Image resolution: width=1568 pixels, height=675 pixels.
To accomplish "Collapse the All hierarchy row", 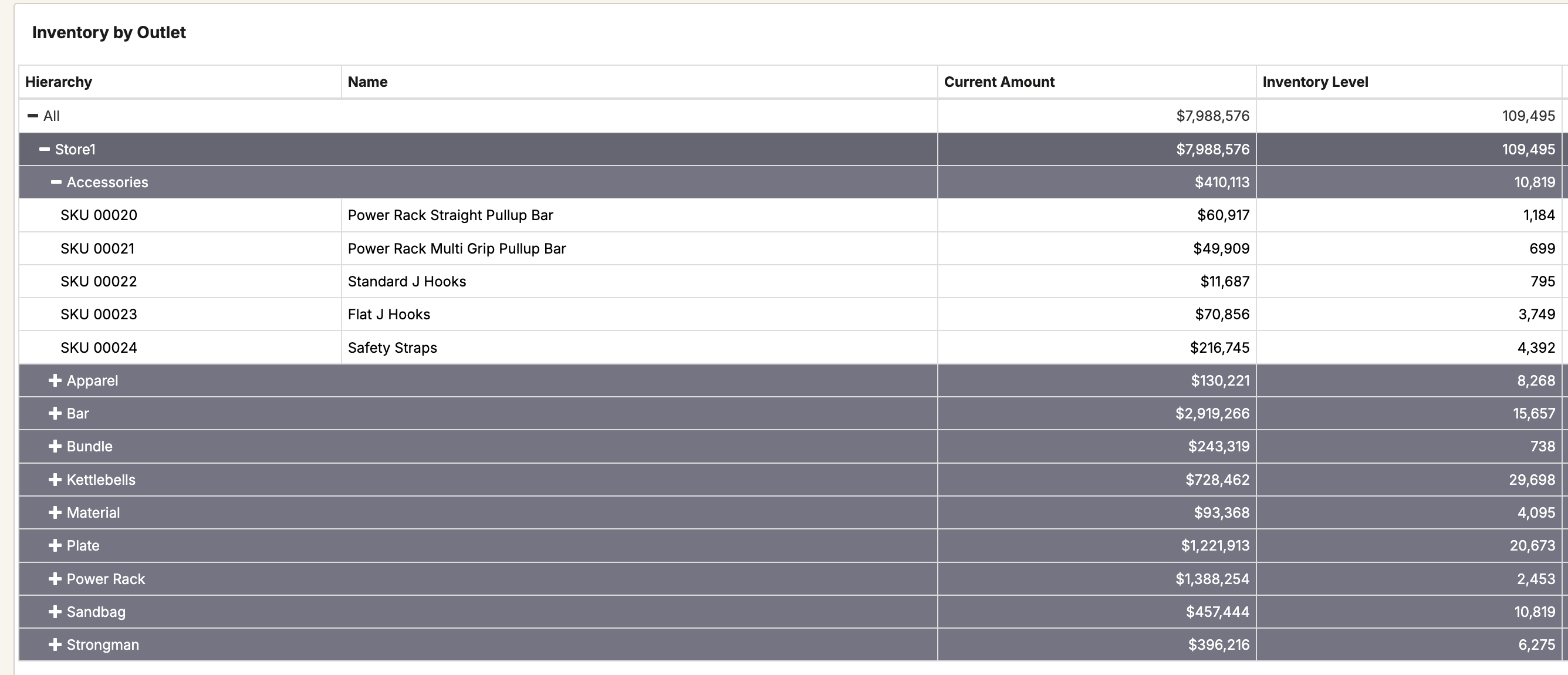I will click(x=33, y=116).
